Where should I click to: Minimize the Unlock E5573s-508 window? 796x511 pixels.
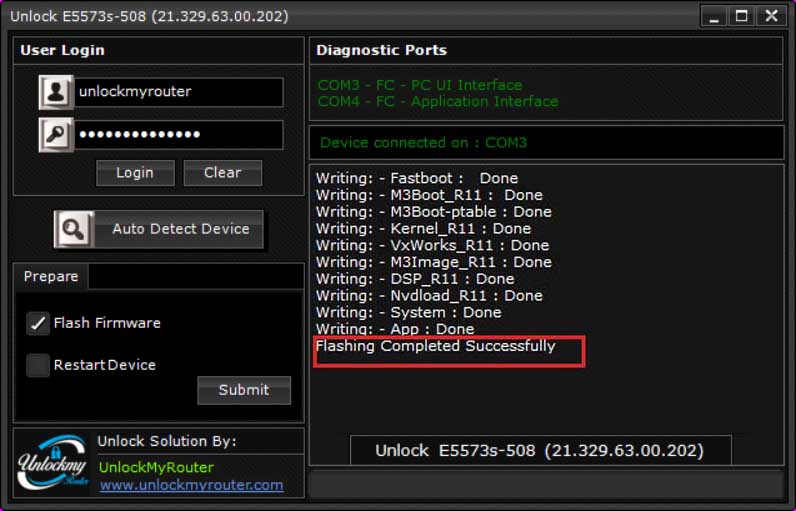tap(714, 16)
